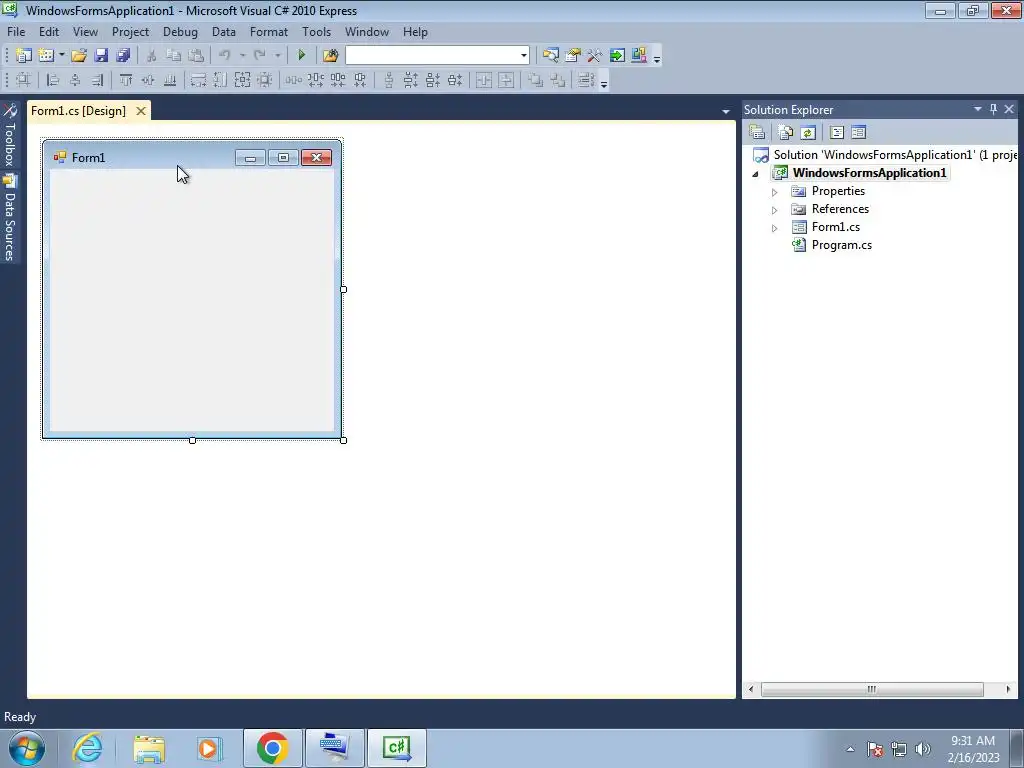Click the Make Same Width icon

pyautogui.click(x=199, y=80)
